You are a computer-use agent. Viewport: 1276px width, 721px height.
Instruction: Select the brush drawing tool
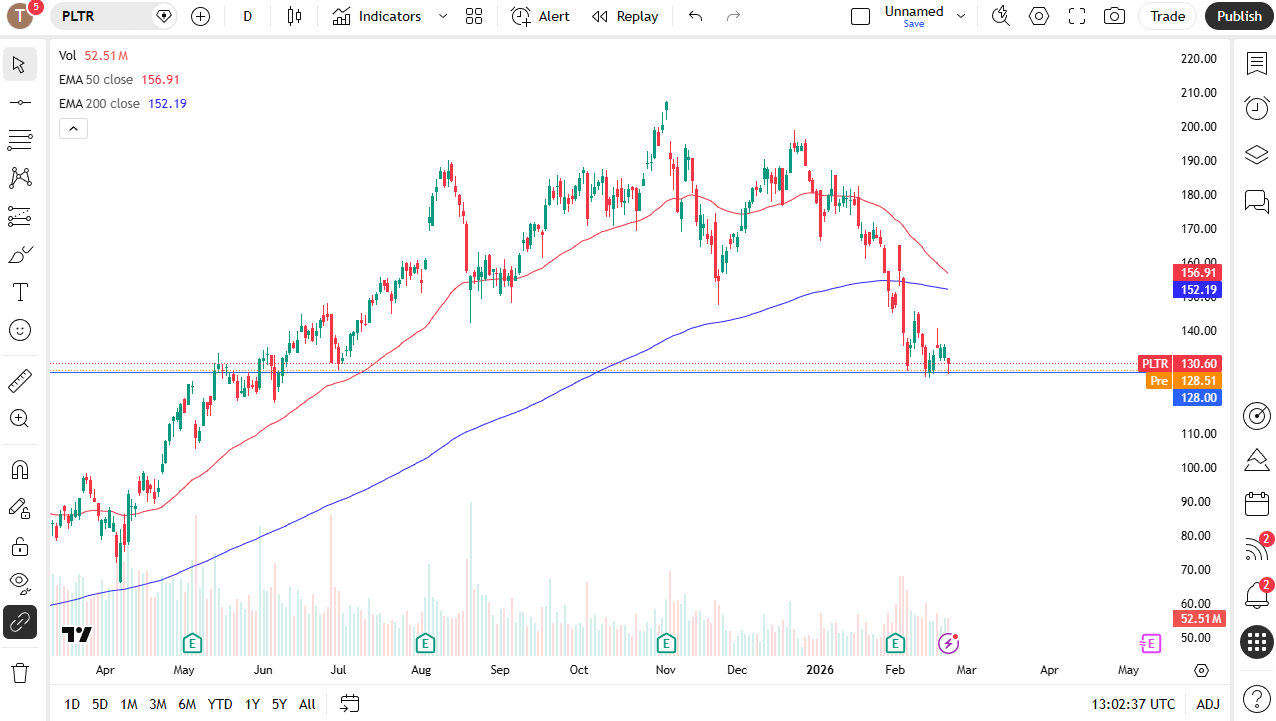(19, 254)
